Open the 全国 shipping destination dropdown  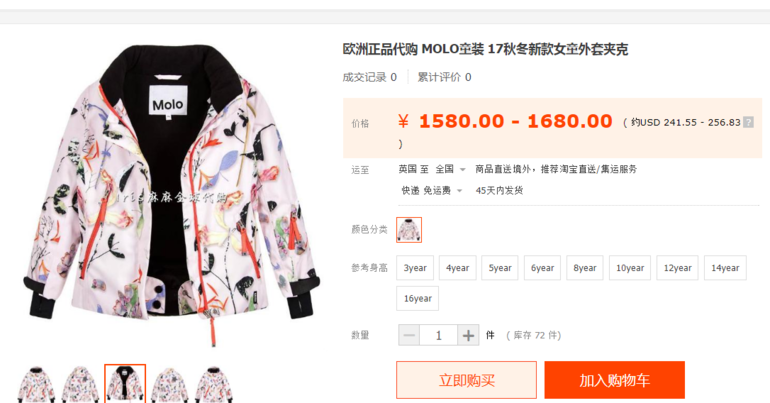[x=450, y=169]
